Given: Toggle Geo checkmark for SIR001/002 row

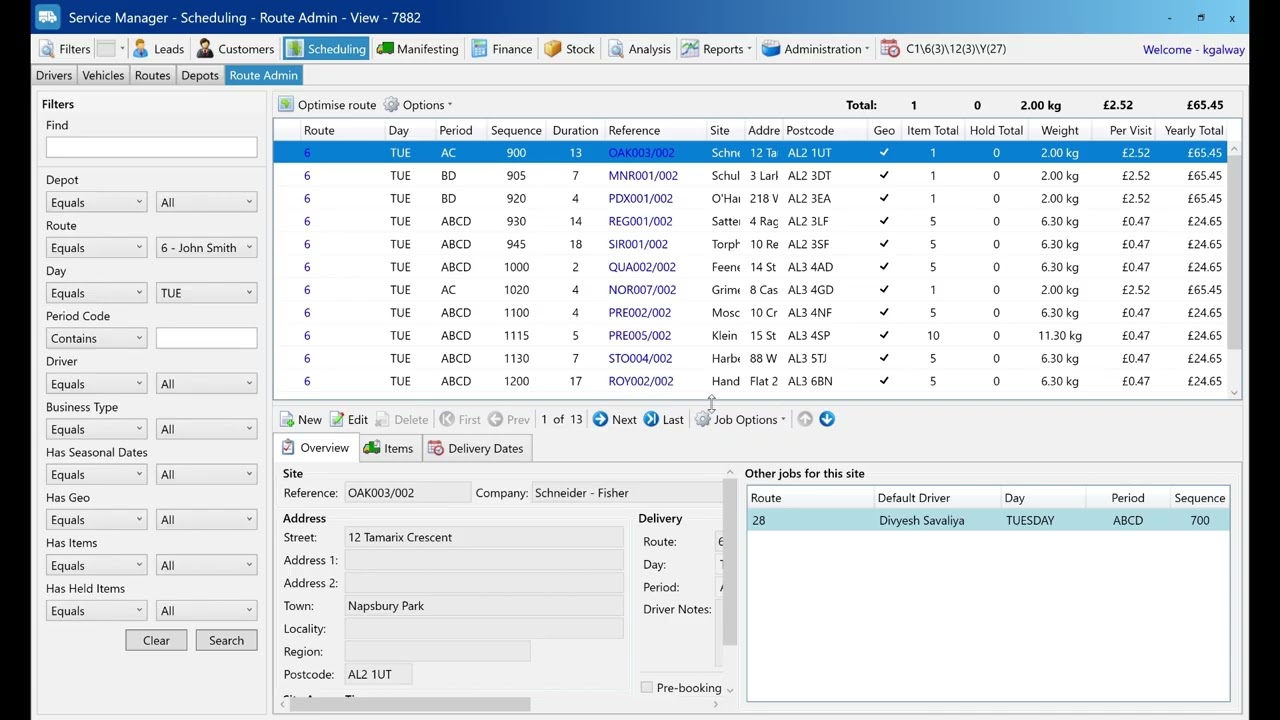Looking at the screenshot, I should (x=884, y=245).
